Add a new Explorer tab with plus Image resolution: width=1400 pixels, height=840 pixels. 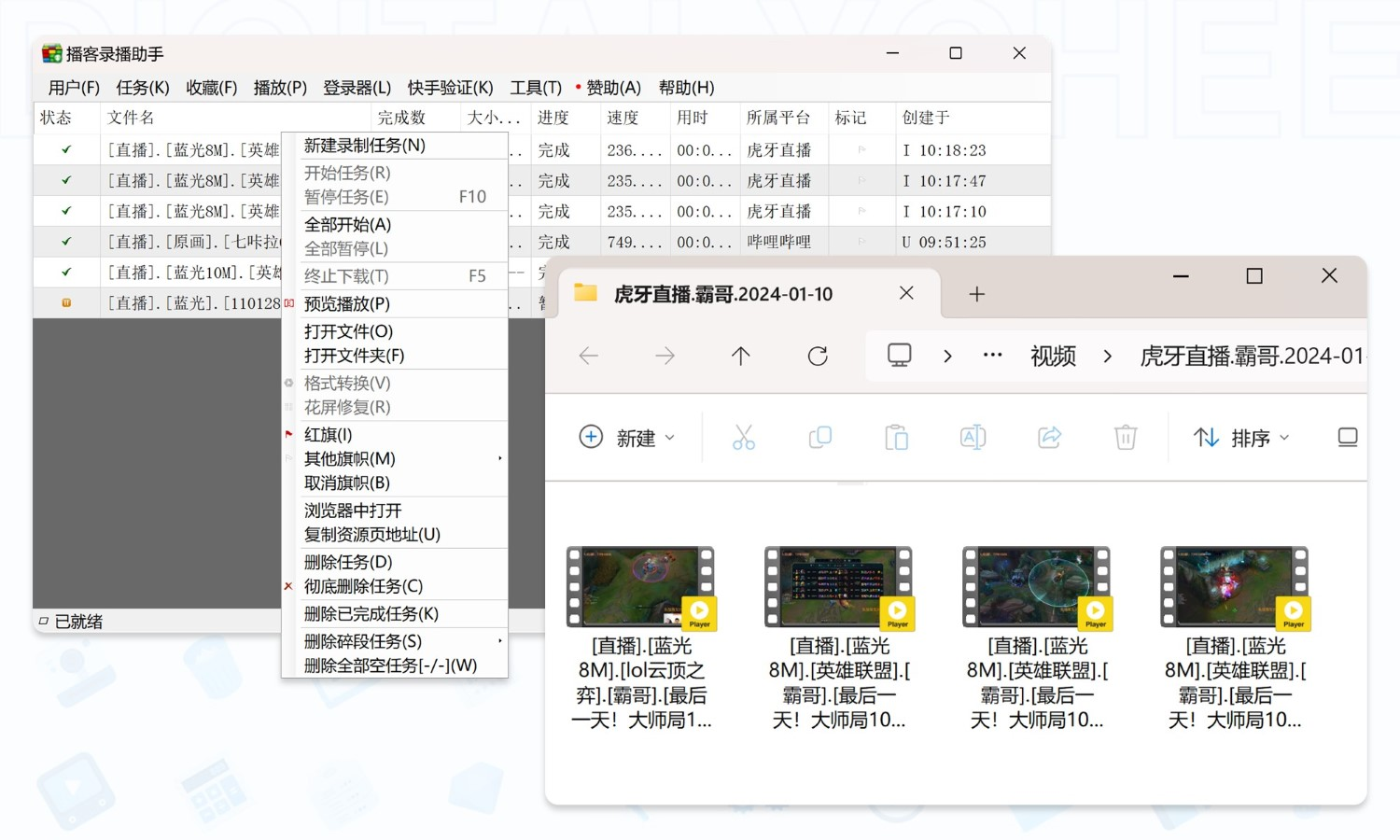[x=977, y=294]
